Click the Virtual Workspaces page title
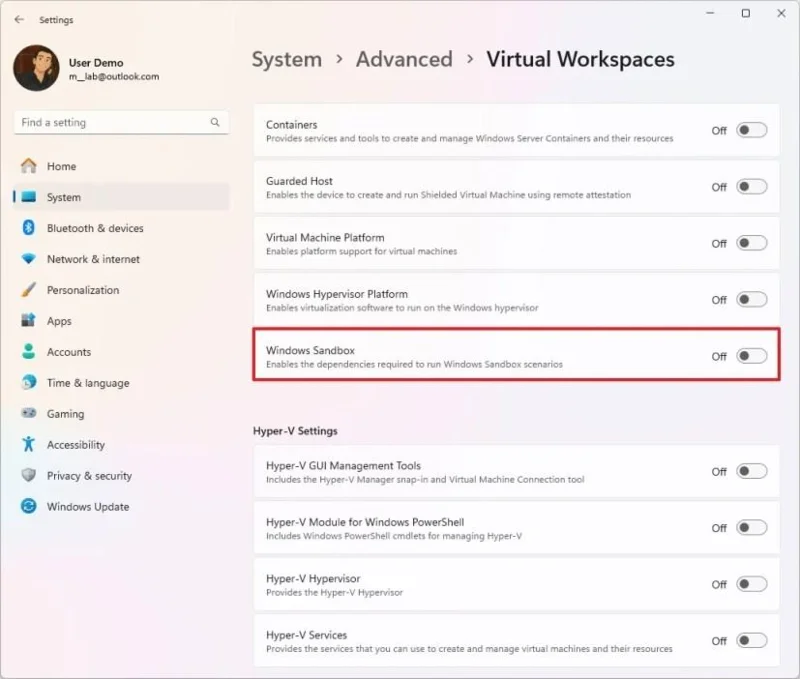 tap(580, 59)
